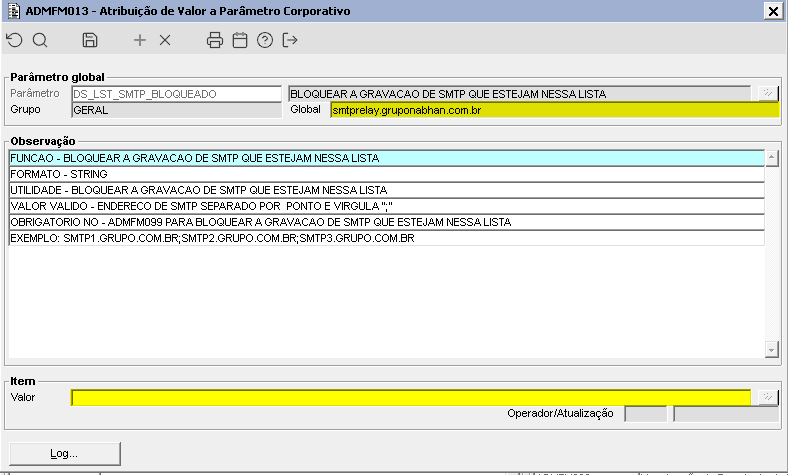Click the refresh/undo toolbar icon
This screenshot has height=475, width=788.
15,40
